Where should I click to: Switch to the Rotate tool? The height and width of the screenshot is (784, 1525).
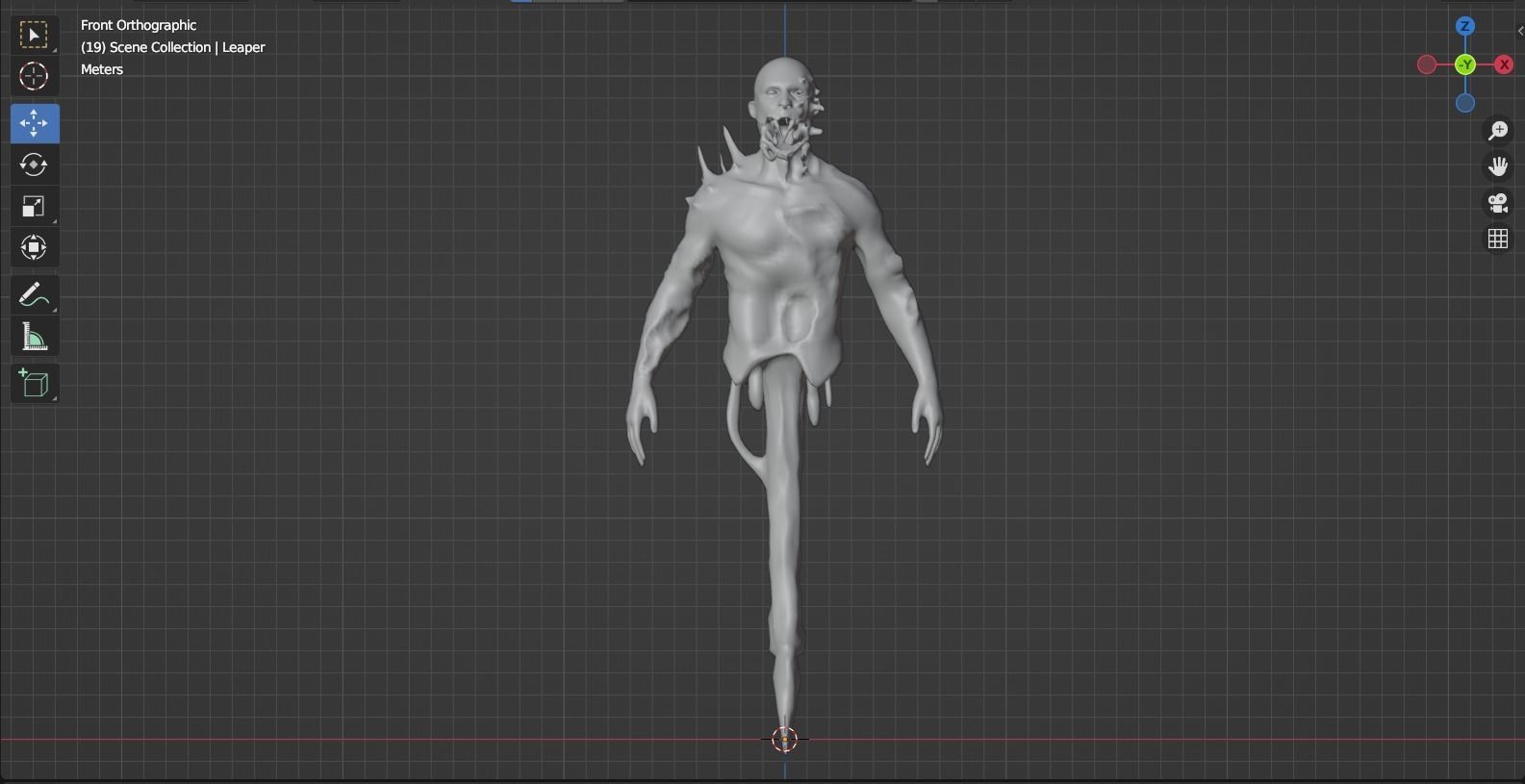34,164
